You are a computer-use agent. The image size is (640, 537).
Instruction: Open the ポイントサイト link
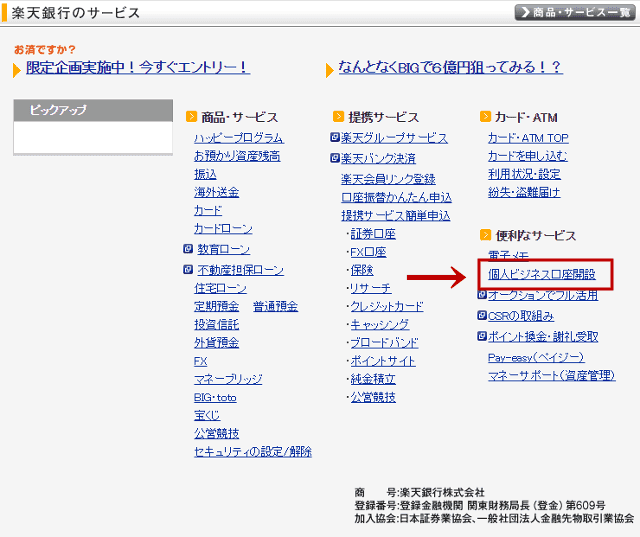(383, 361)
